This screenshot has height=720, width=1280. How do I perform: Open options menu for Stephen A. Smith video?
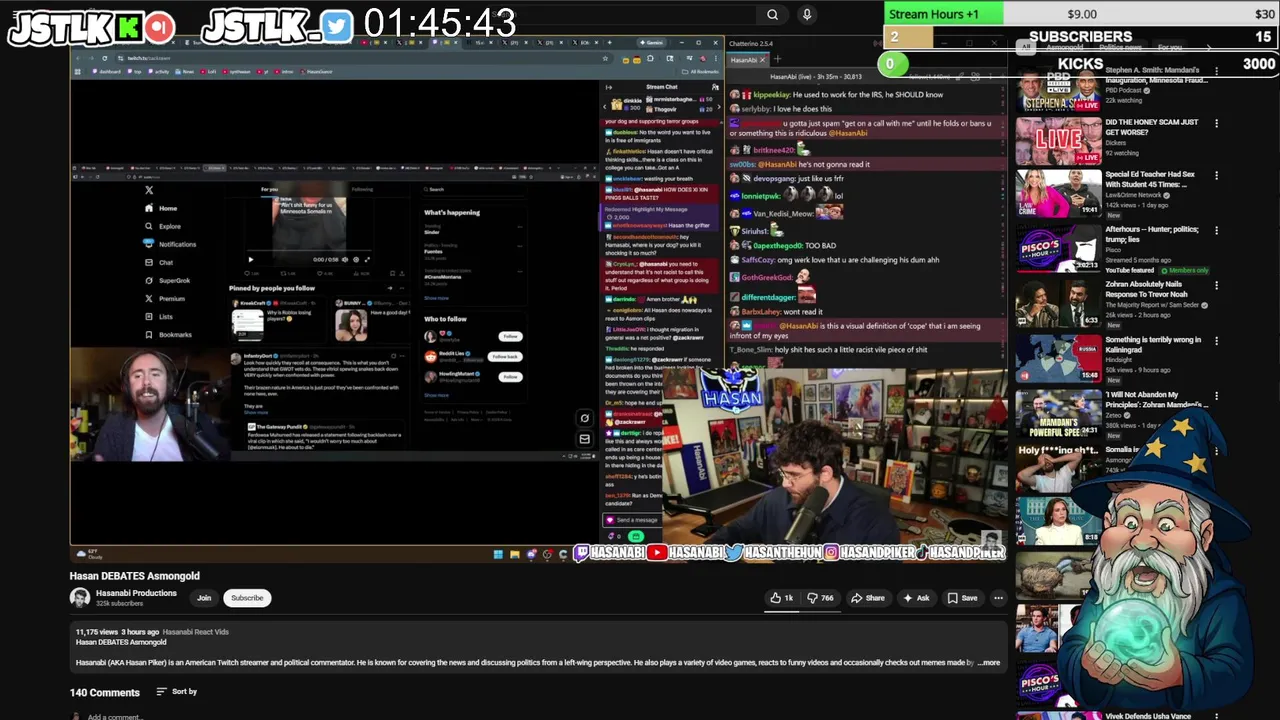tap(1216, 72)
